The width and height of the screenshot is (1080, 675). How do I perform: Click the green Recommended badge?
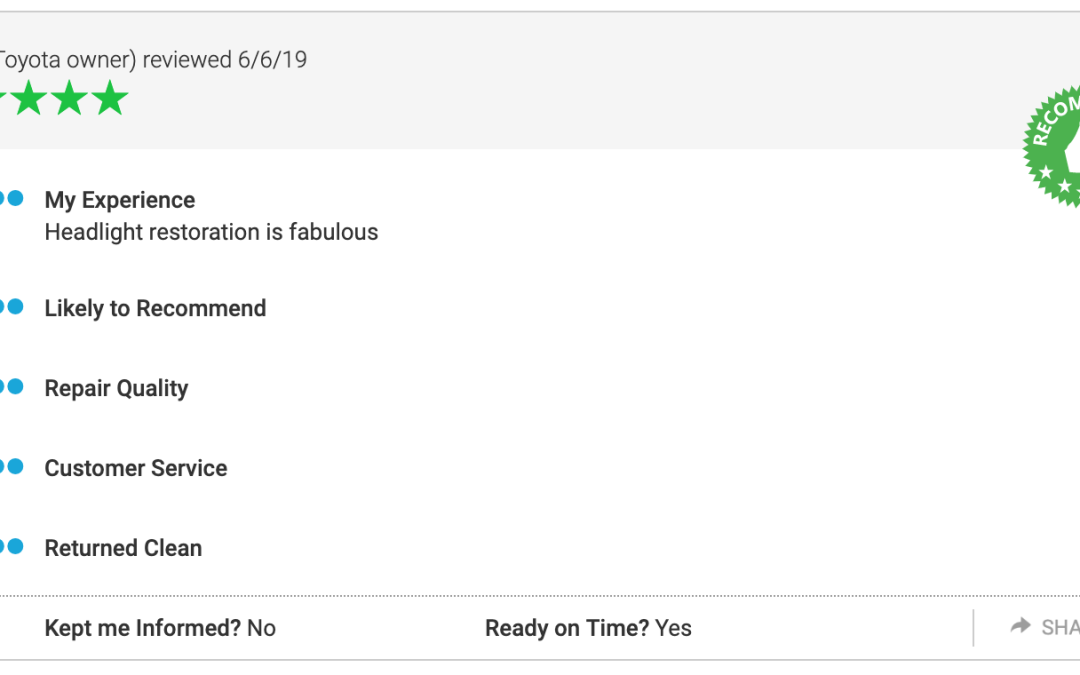[1052, 146]
